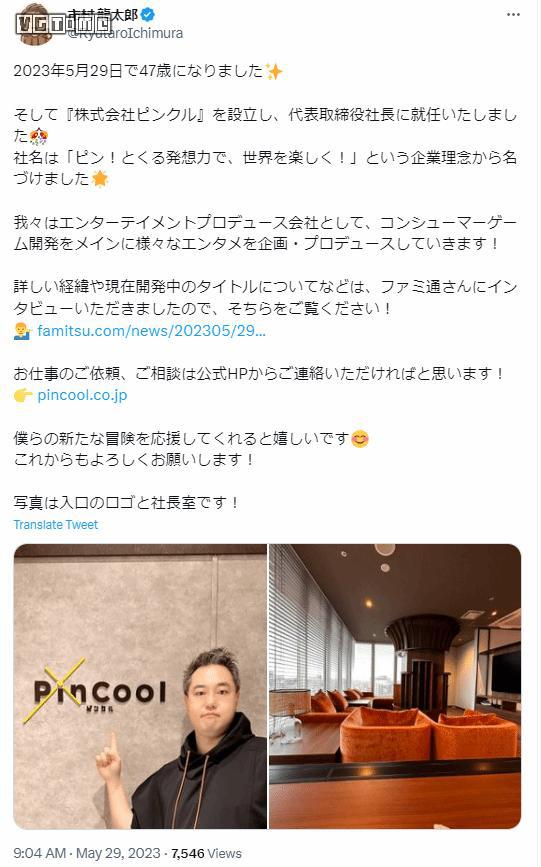This screenshot has width=541, height=867.
Task: Click the sparkles emoji after 47歳になりました
Action: [x=273, y=72]
